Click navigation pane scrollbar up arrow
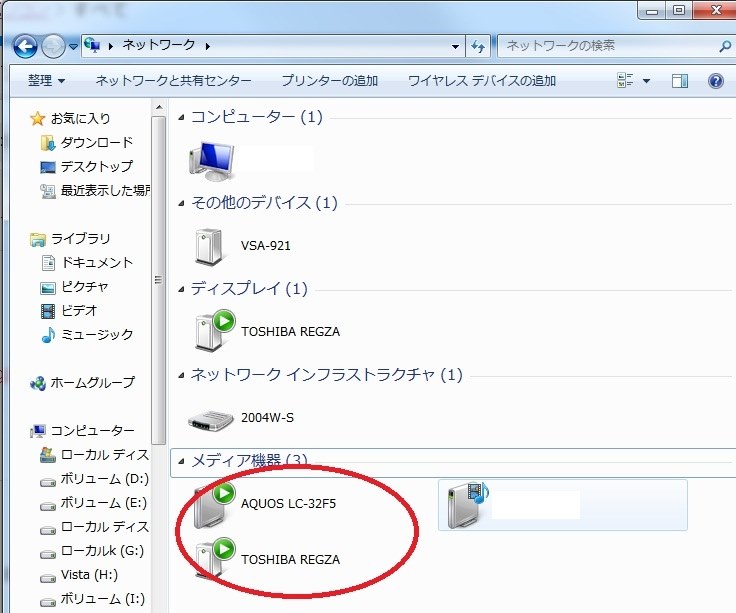Screen dimensions: 736x613 click(x=159, y=108)
